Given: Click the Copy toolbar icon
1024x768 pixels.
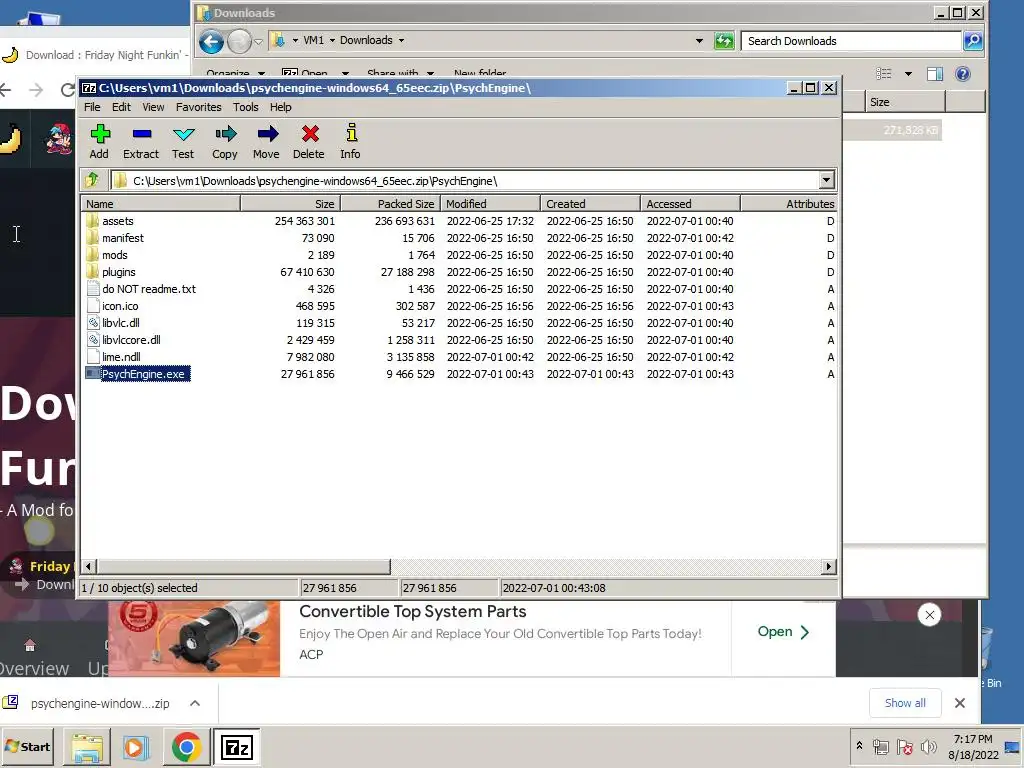Looking at the screenshot, I should pos(225,142).
